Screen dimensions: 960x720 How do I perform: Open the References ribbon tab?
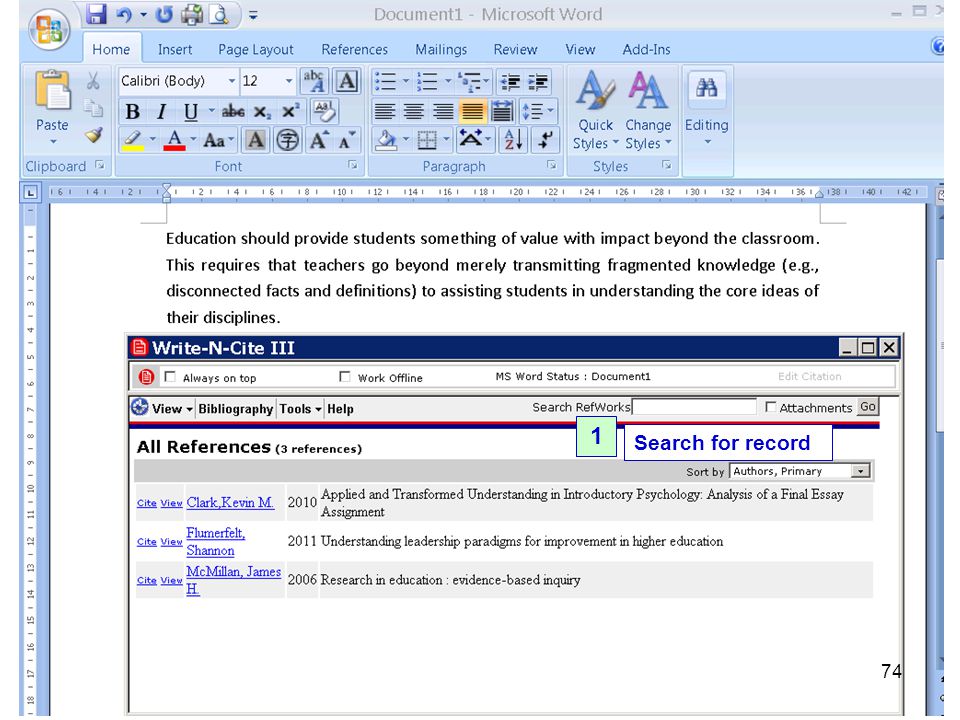point(354,50)
